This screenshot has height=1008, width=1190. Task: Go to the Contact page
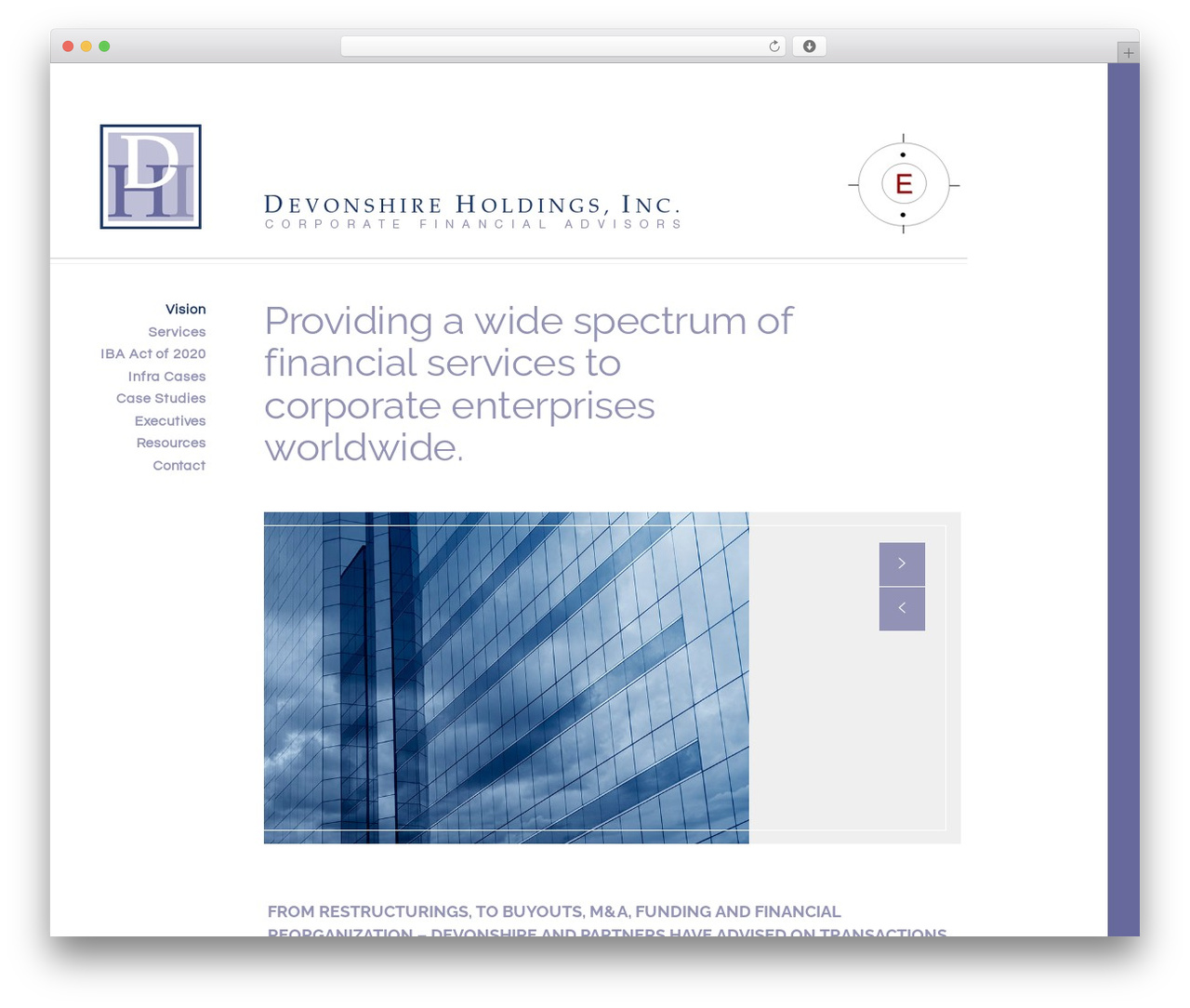179,466
